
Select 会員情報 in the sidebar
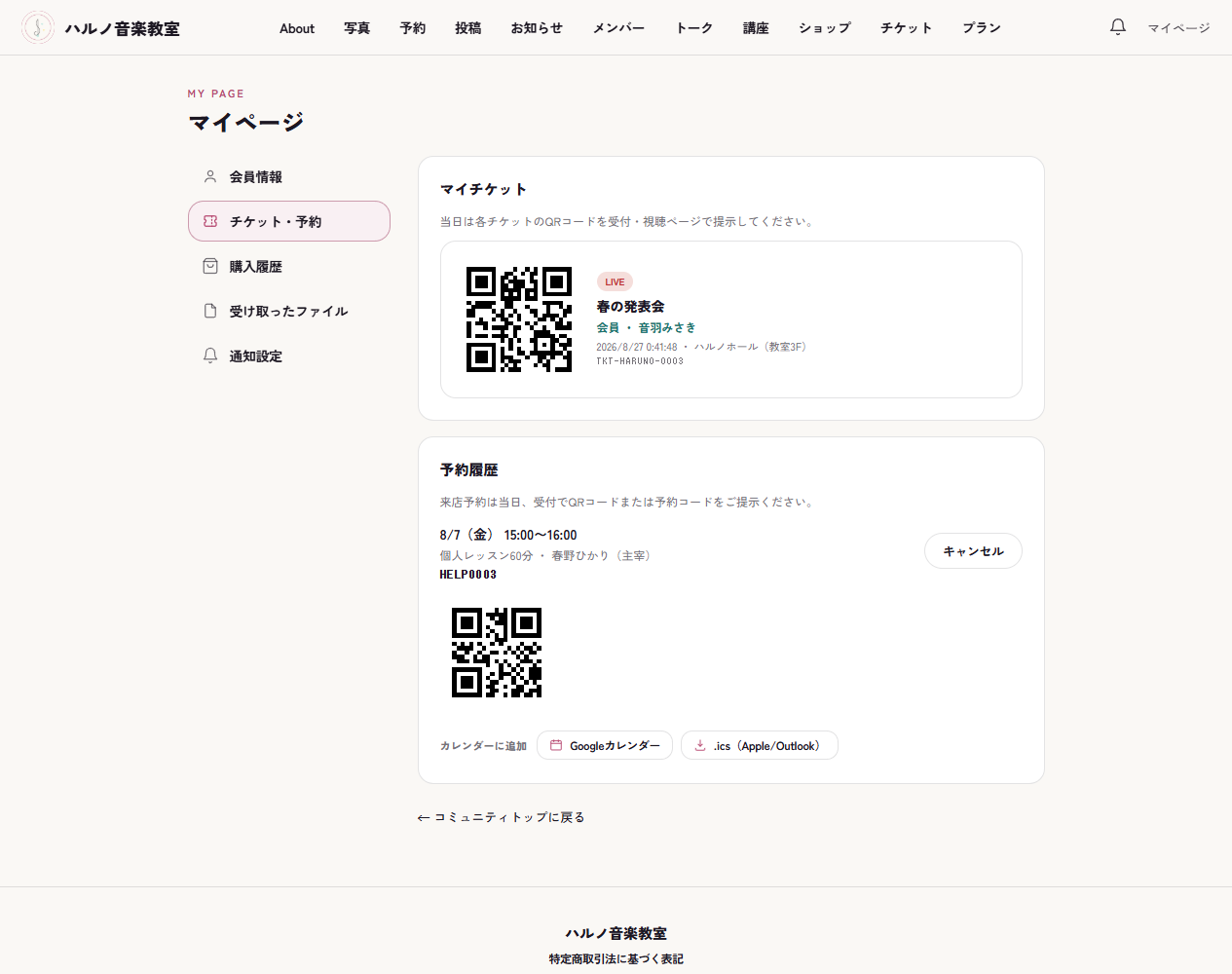coord(289,176)
